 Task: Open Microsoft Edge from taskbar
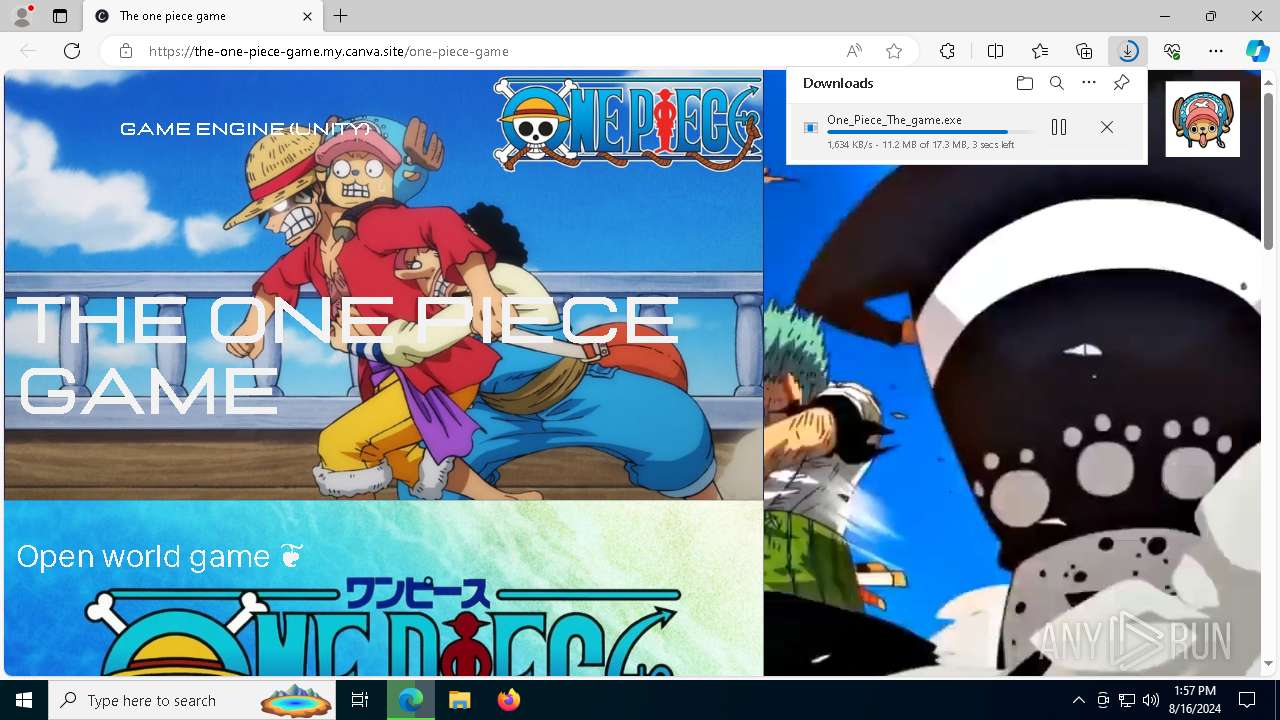[x=411, y=700]
